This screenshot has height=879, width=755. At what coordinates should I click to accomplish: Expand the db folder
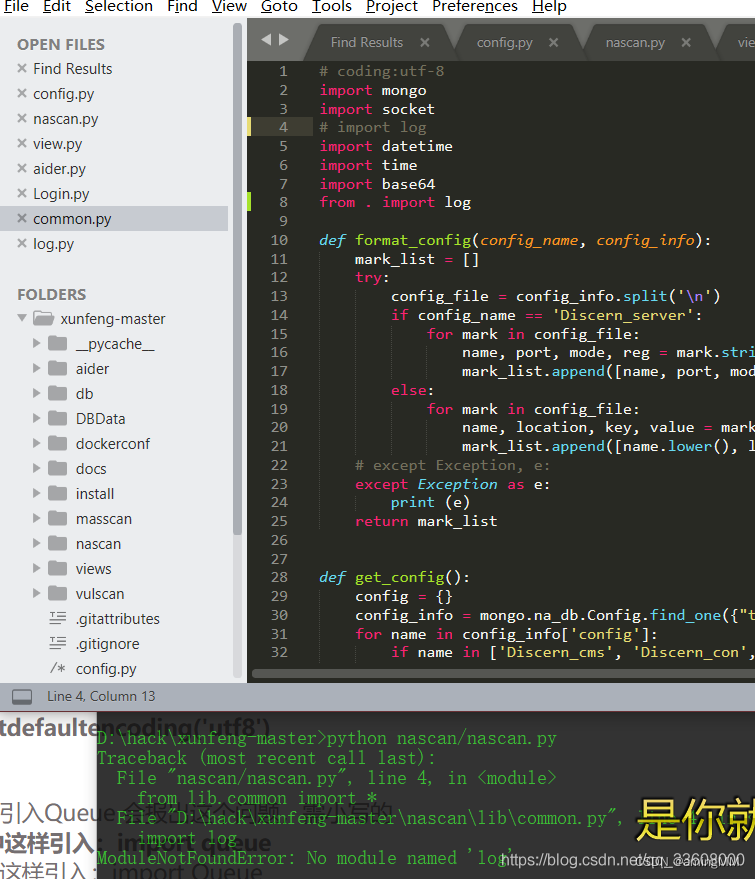click(x=36, y=393)
